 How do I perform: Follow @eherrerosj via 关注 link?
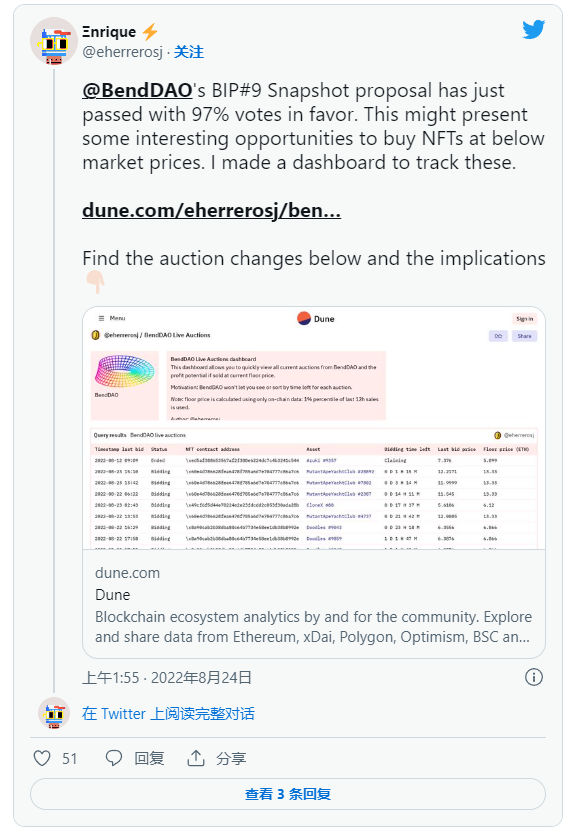pos(189,52)
